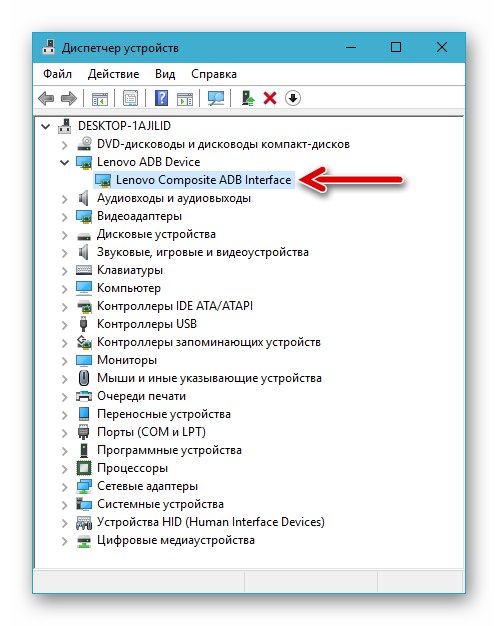Expand DVD-дисководы и дисководы компакт-дисков

pos(65,145)
